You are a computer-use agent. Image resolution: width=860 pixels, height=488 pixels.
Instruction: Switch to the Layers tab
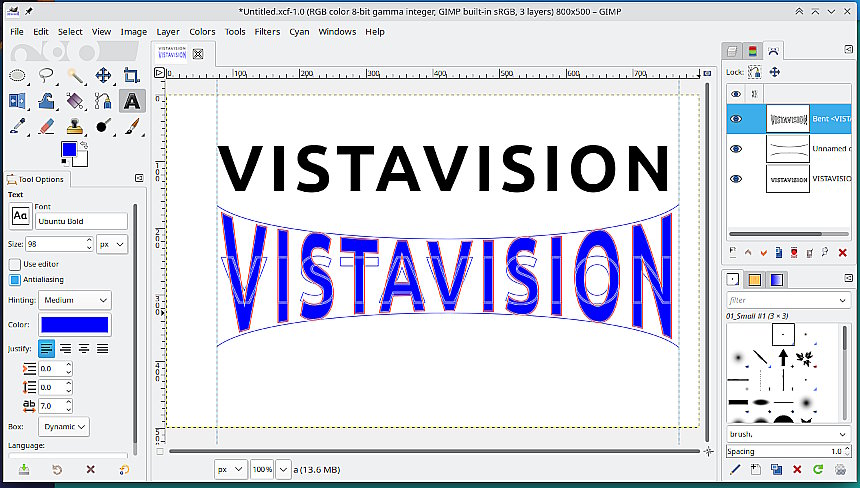(732, 51)
